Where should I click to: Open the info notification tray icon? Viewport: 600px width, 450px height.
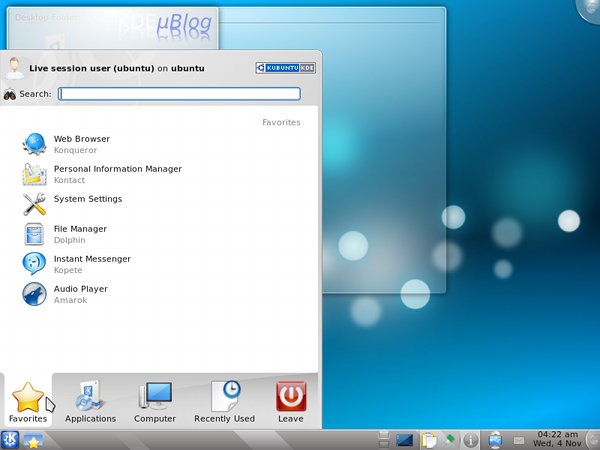click(x=471, y=440)
